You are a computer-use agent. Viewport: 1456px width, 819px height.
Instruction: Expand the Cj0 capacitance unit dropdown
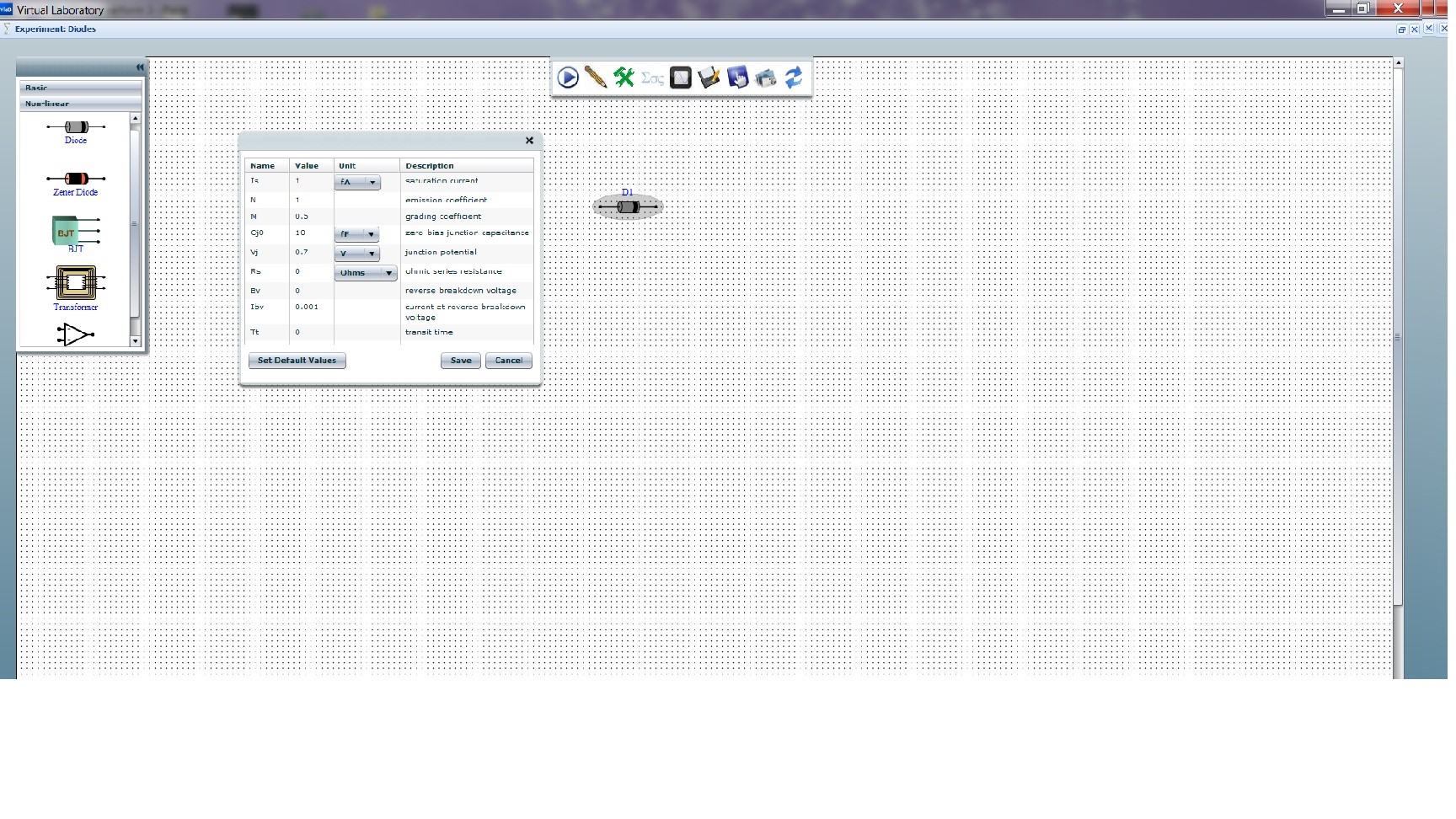pyautogui.click(x=356, y=234)
